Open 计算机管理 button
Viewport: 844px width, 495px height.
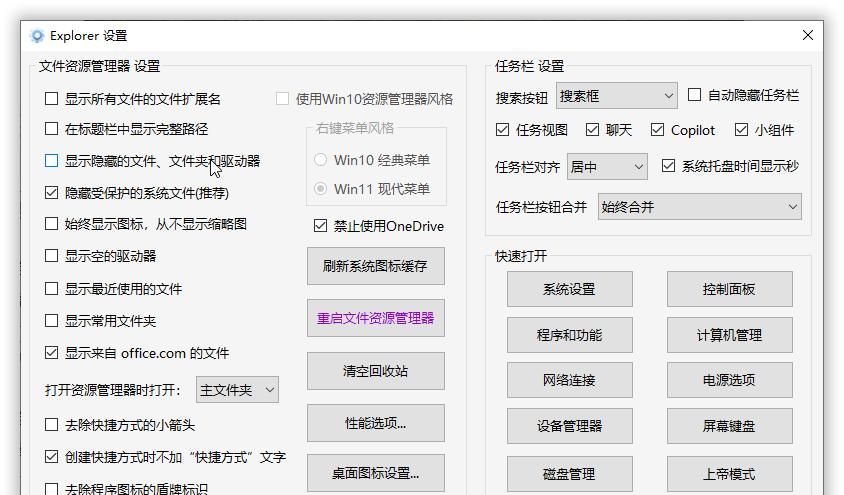click(x=729, y=335)
